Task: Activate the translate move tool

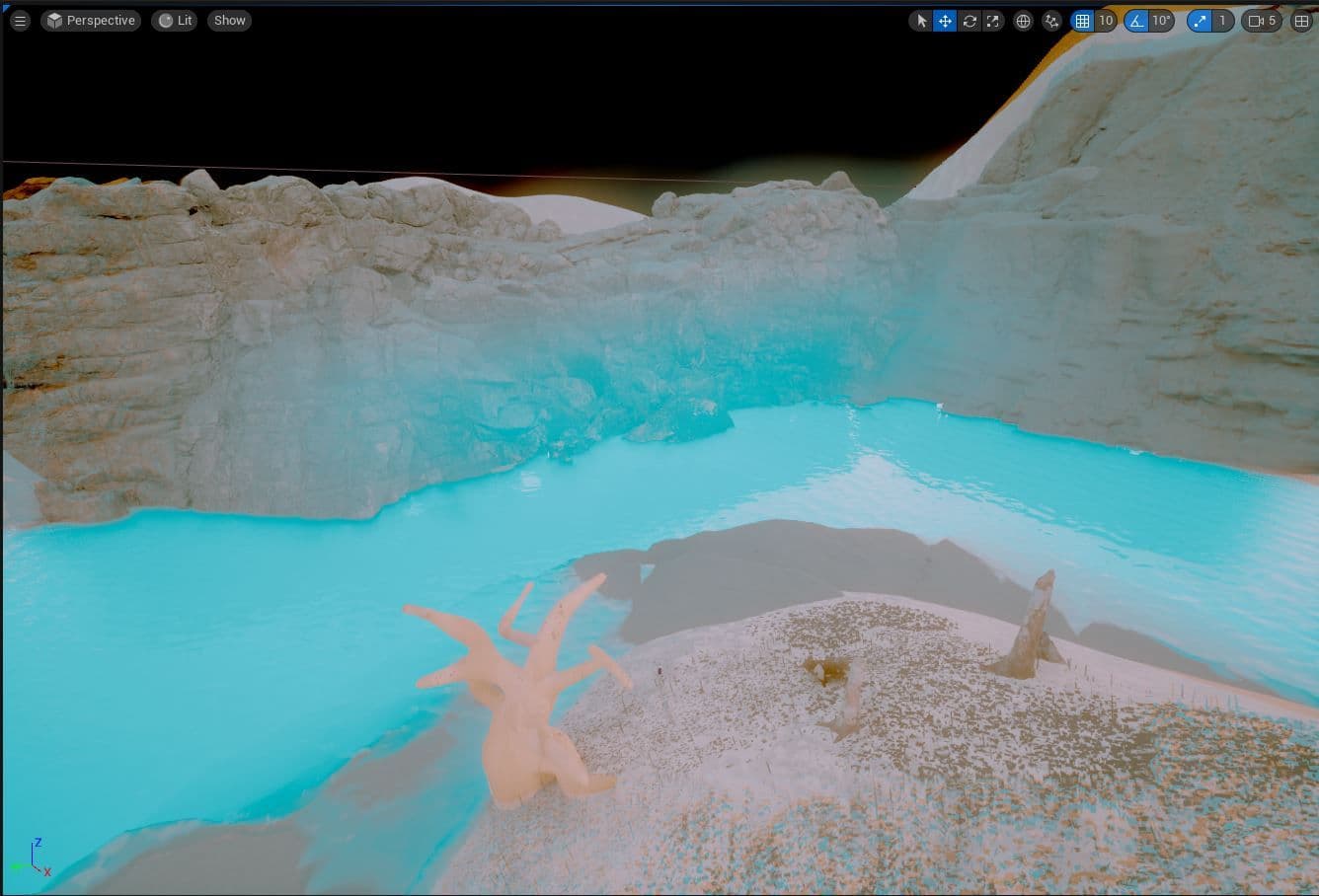Action: click(x=945, y=21)
